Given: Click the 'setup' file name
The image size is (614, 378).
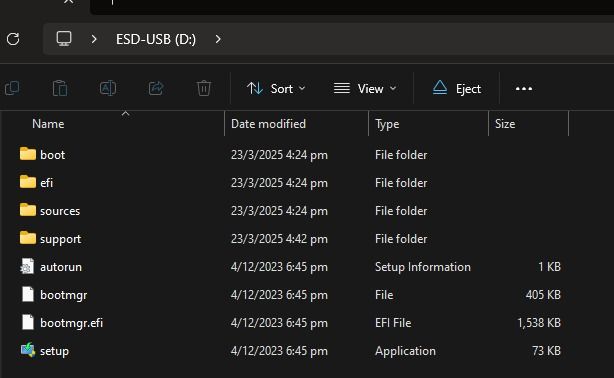Looking at the screenshot, I should tap(54, 351).
